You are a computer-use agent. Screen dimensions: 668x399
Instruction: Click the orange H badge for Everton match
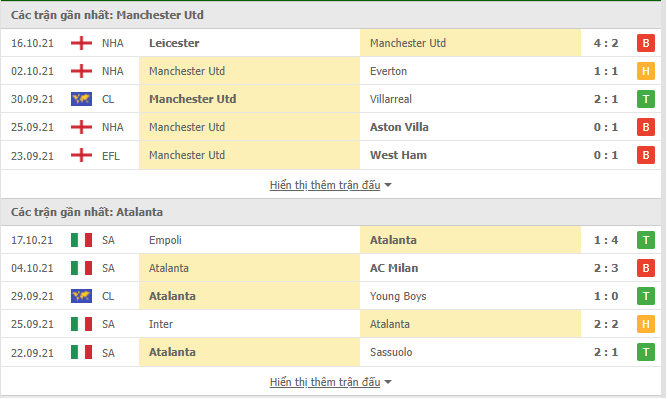coord(646,71)
